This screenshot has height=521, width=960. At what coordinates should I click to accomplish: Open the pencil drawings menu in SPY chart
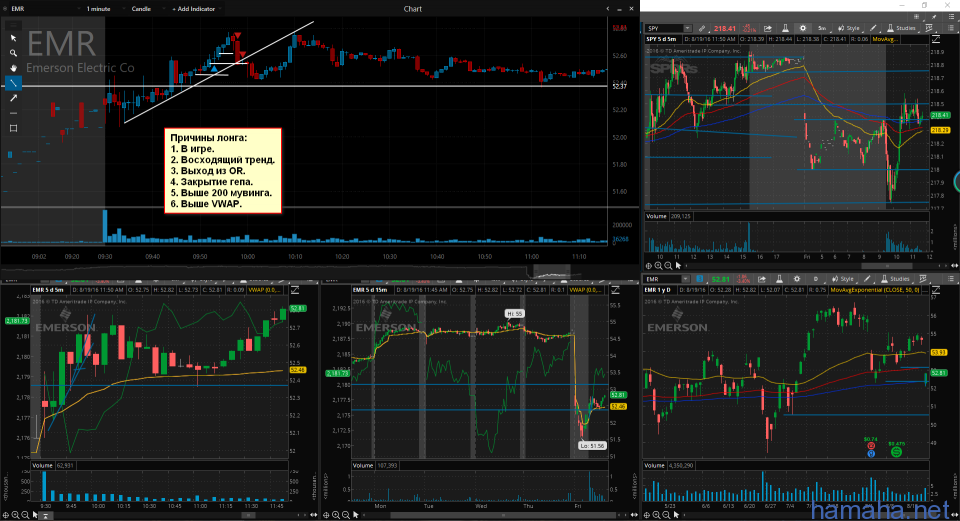click(x=874, y=28)
